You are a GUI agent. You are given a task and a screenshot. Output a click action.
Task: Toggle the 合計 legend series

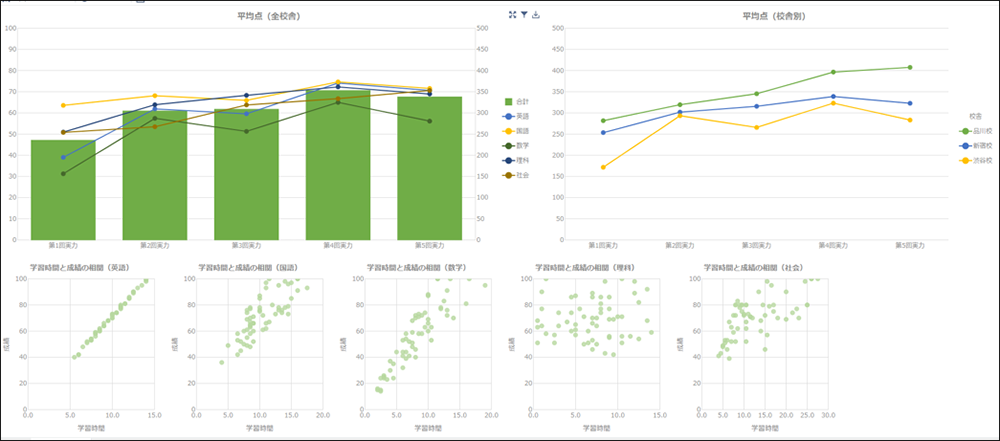pos(516,101)
